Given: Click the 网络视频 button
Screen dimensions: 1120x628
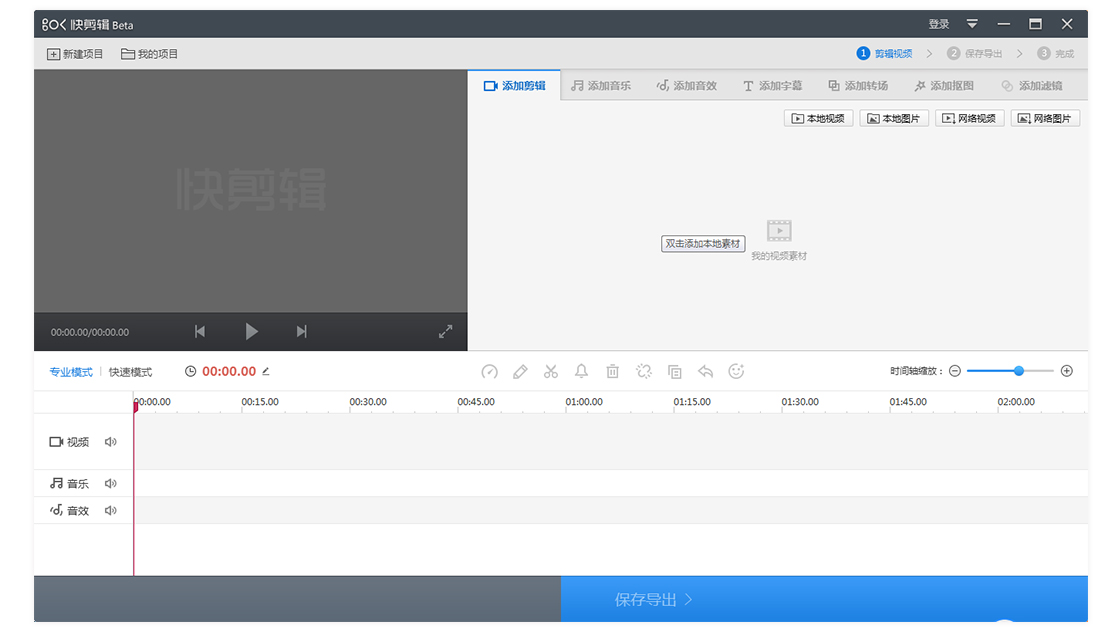Looking at the screenshot, I should pyautogui.click(x=970, y=119).
